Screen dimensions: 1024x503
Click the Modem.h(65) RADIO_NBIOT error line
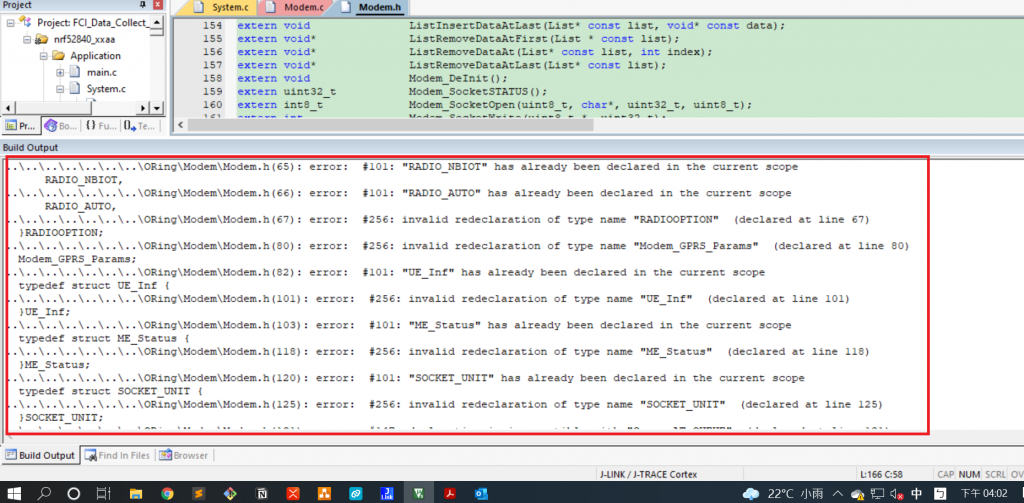402,167
